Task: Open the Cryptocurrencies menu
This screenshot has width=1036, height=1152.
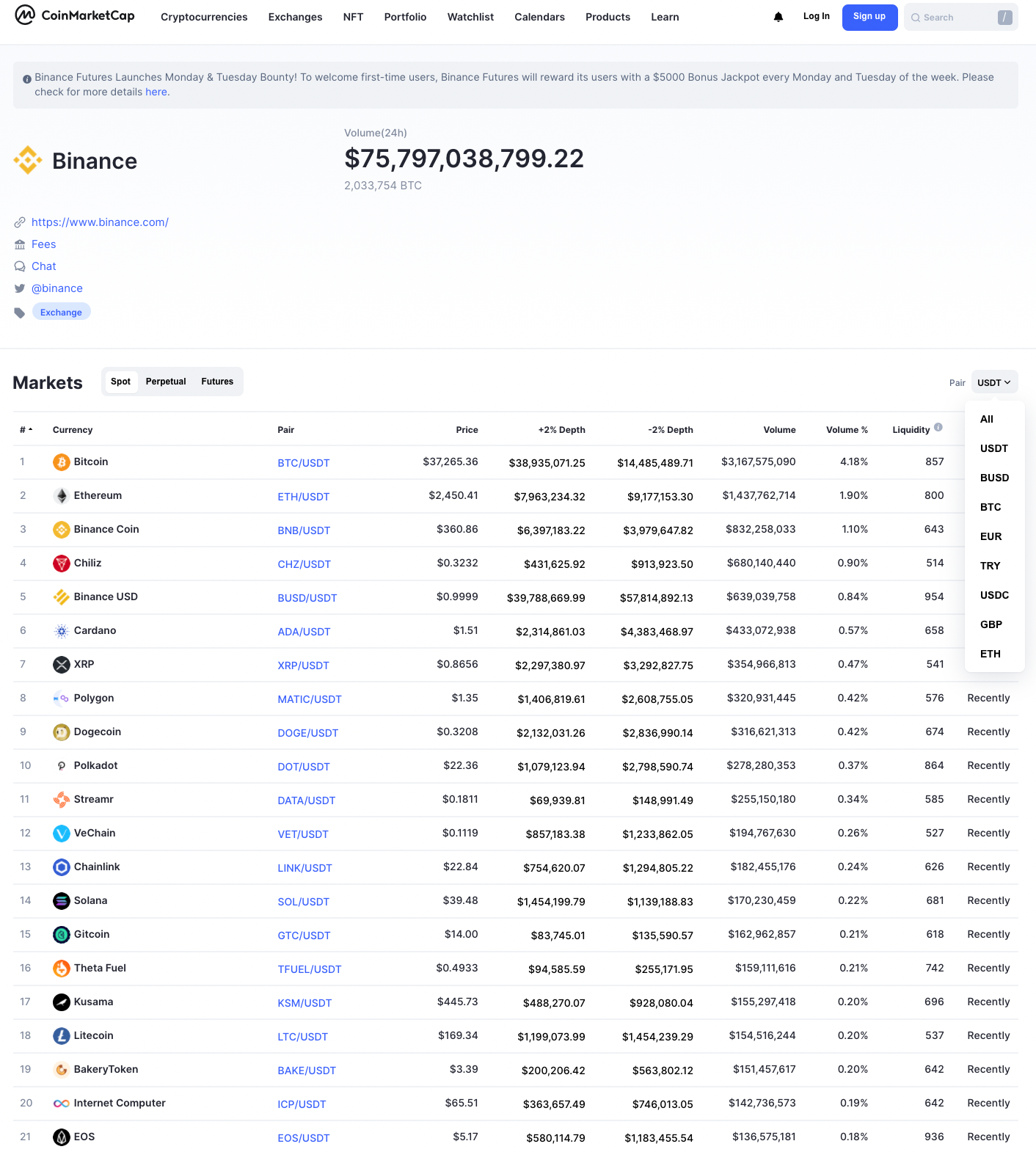Action: click(x=204, y=17)
